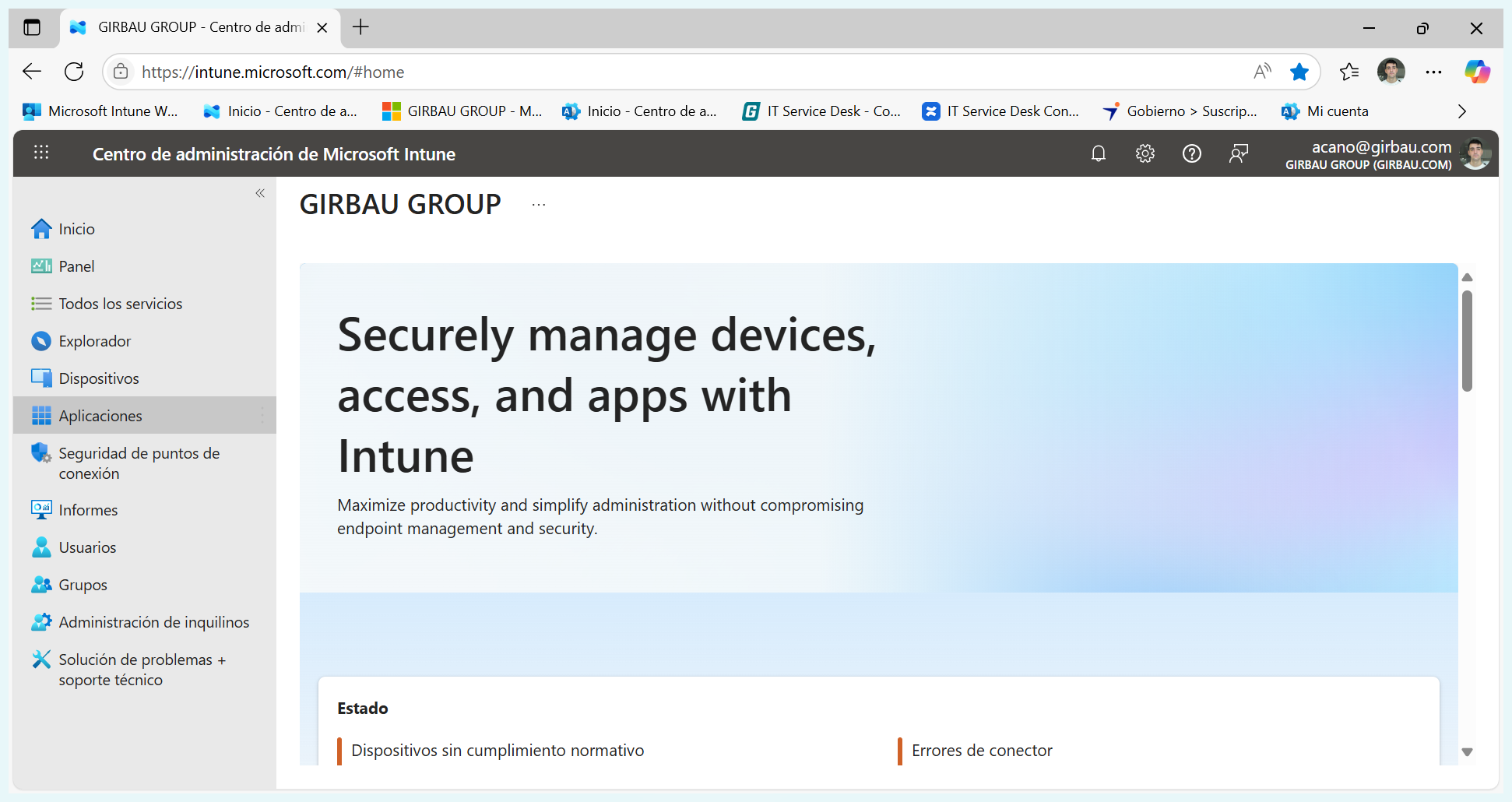Toggle favorite star in address bar

coord(1299,72)
